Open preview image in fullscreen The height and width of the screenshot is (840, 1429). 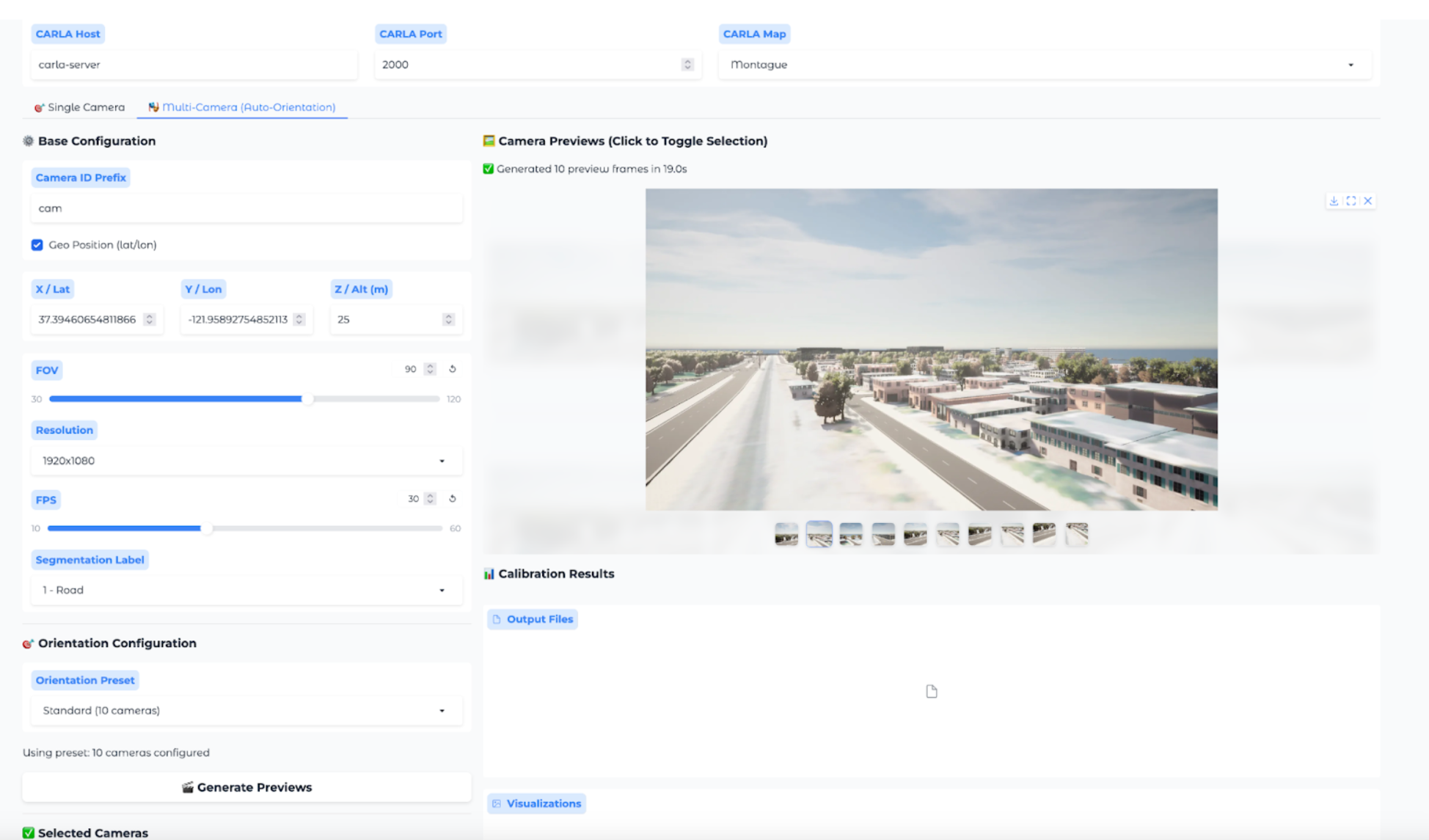coord(1351,201)
